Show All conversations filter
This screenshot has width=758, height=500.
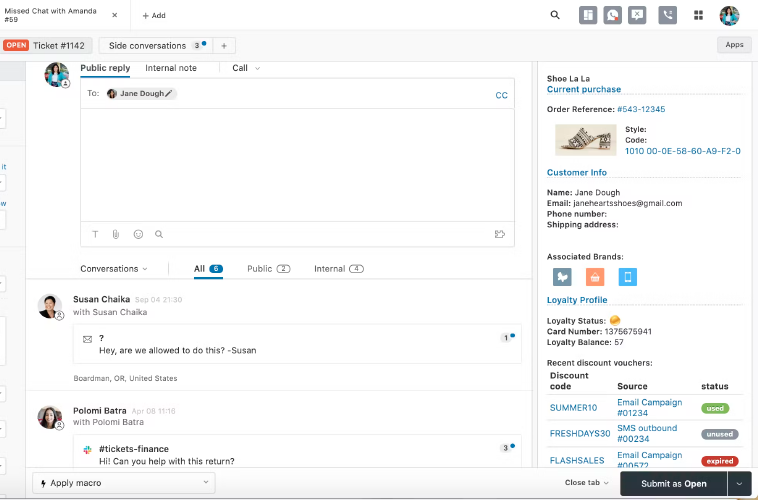(208, 269)
